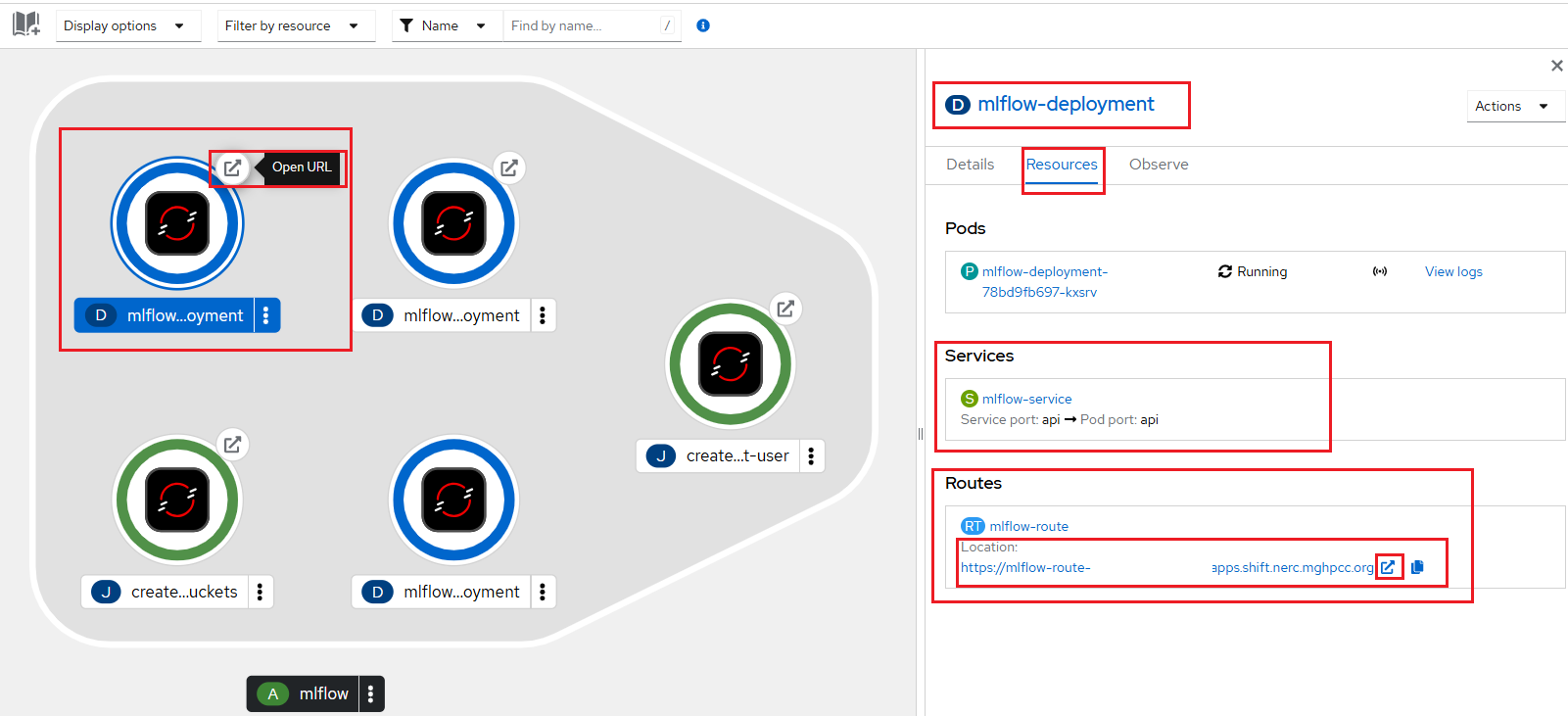Switch to the Observe tab
This screenshot has width=1568, height=716.
1159,165
